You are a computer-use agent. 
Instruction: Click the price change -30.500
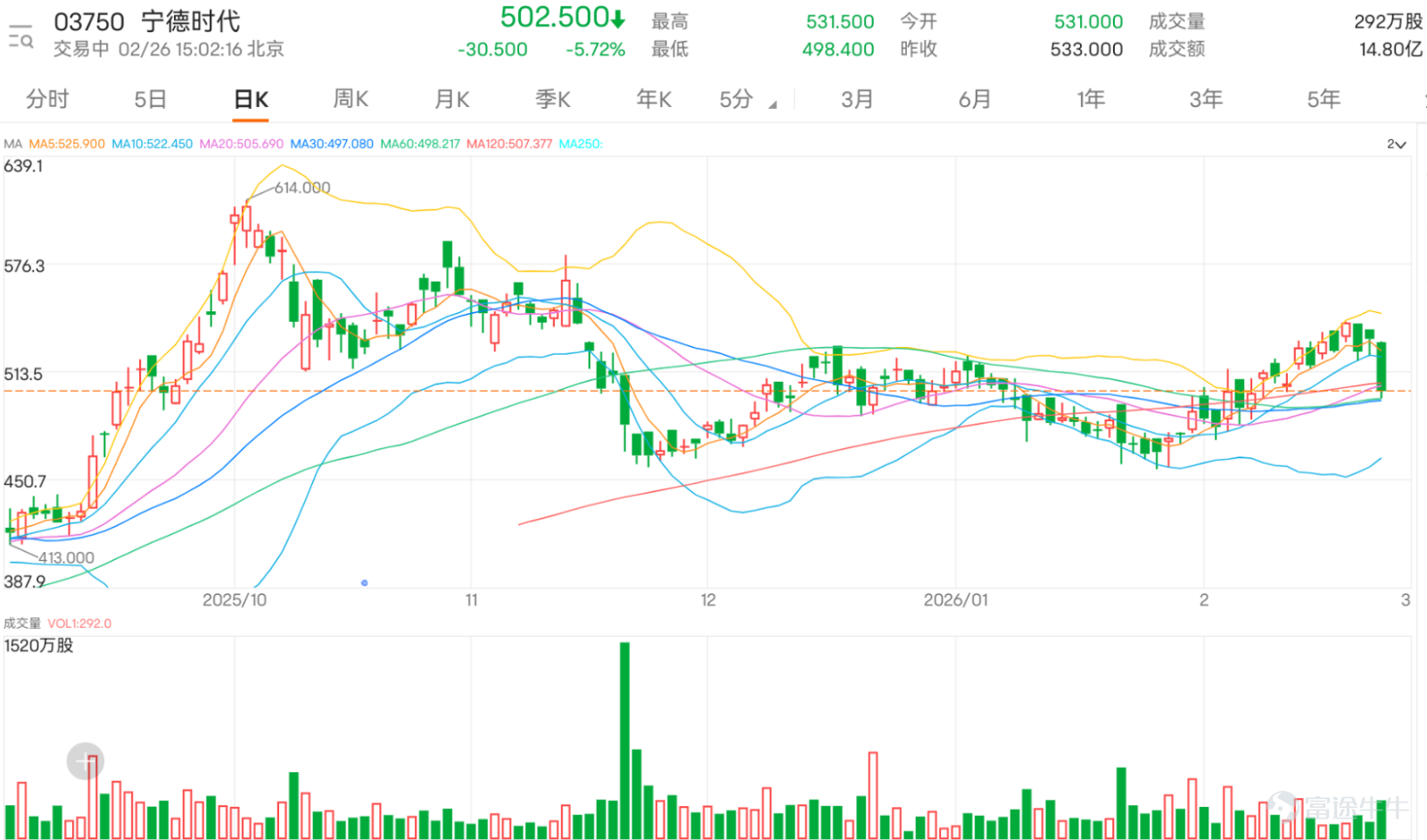(492, 50)
